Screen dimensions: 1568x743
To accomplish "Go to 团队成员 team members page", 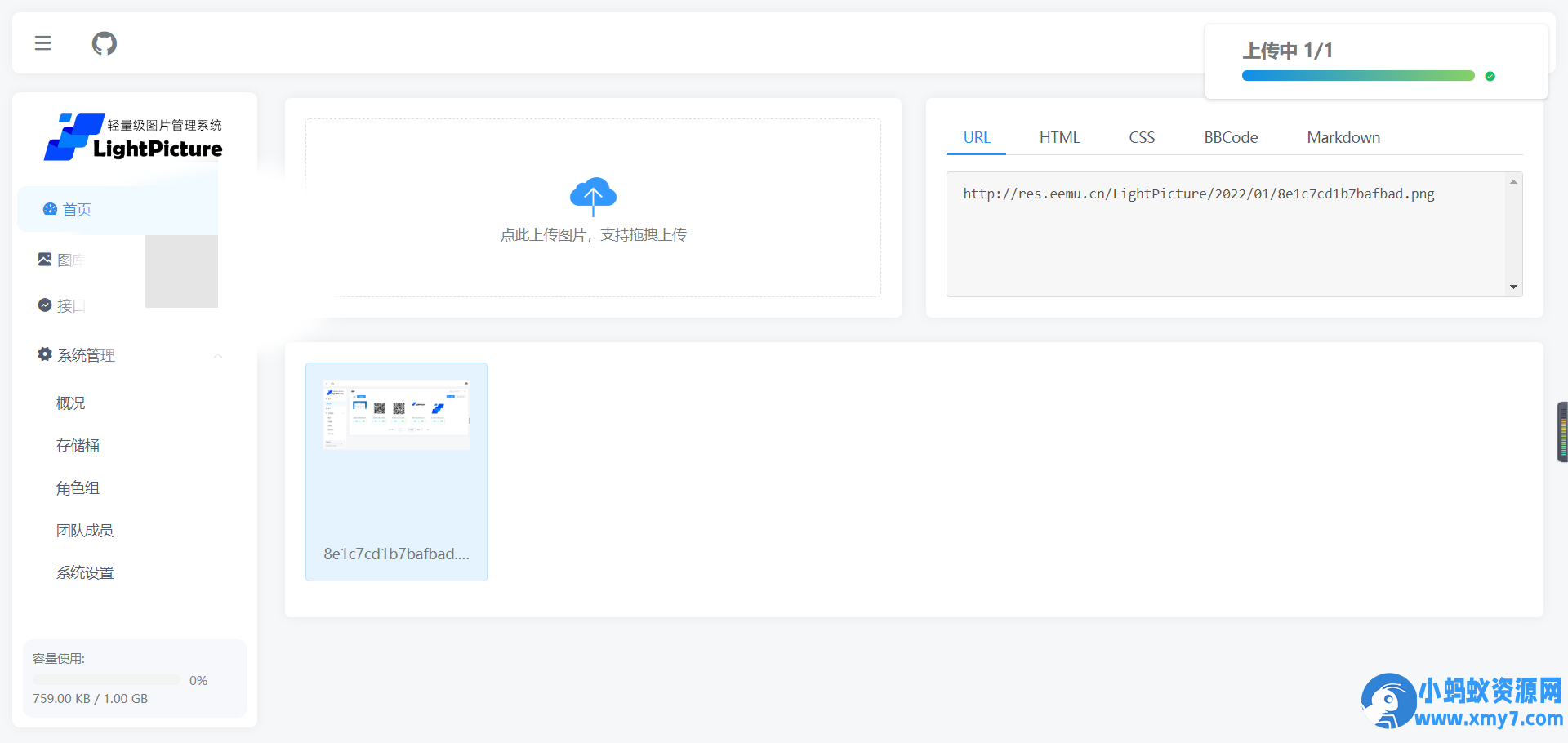I will [84, 531].
